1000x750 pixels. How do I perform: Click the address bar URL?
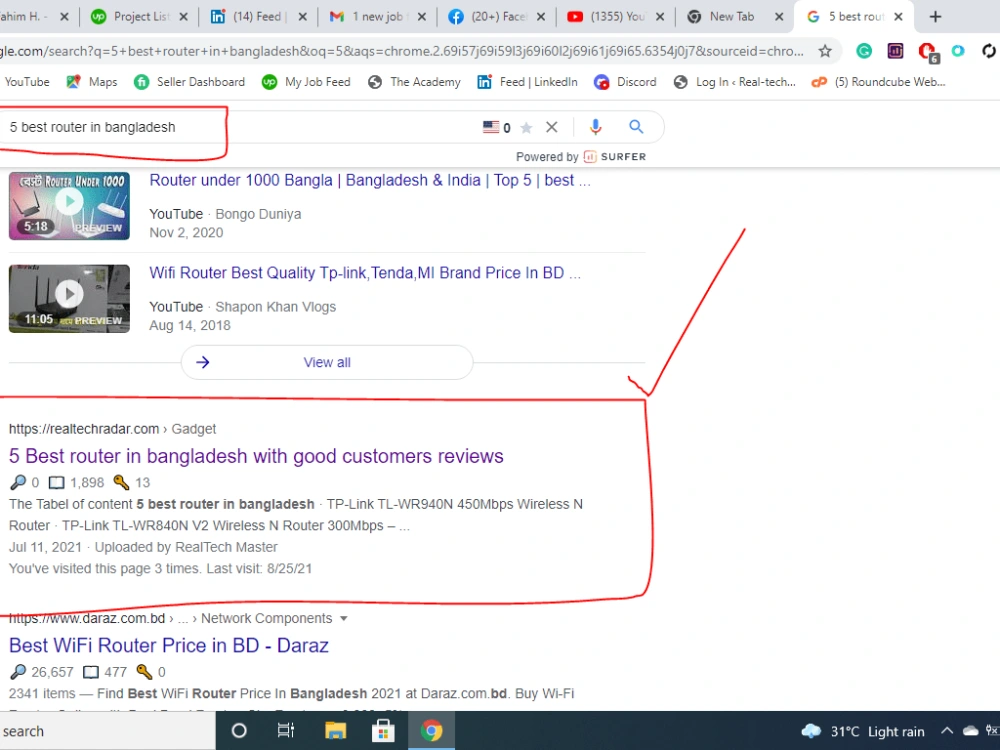click(402, 51)
